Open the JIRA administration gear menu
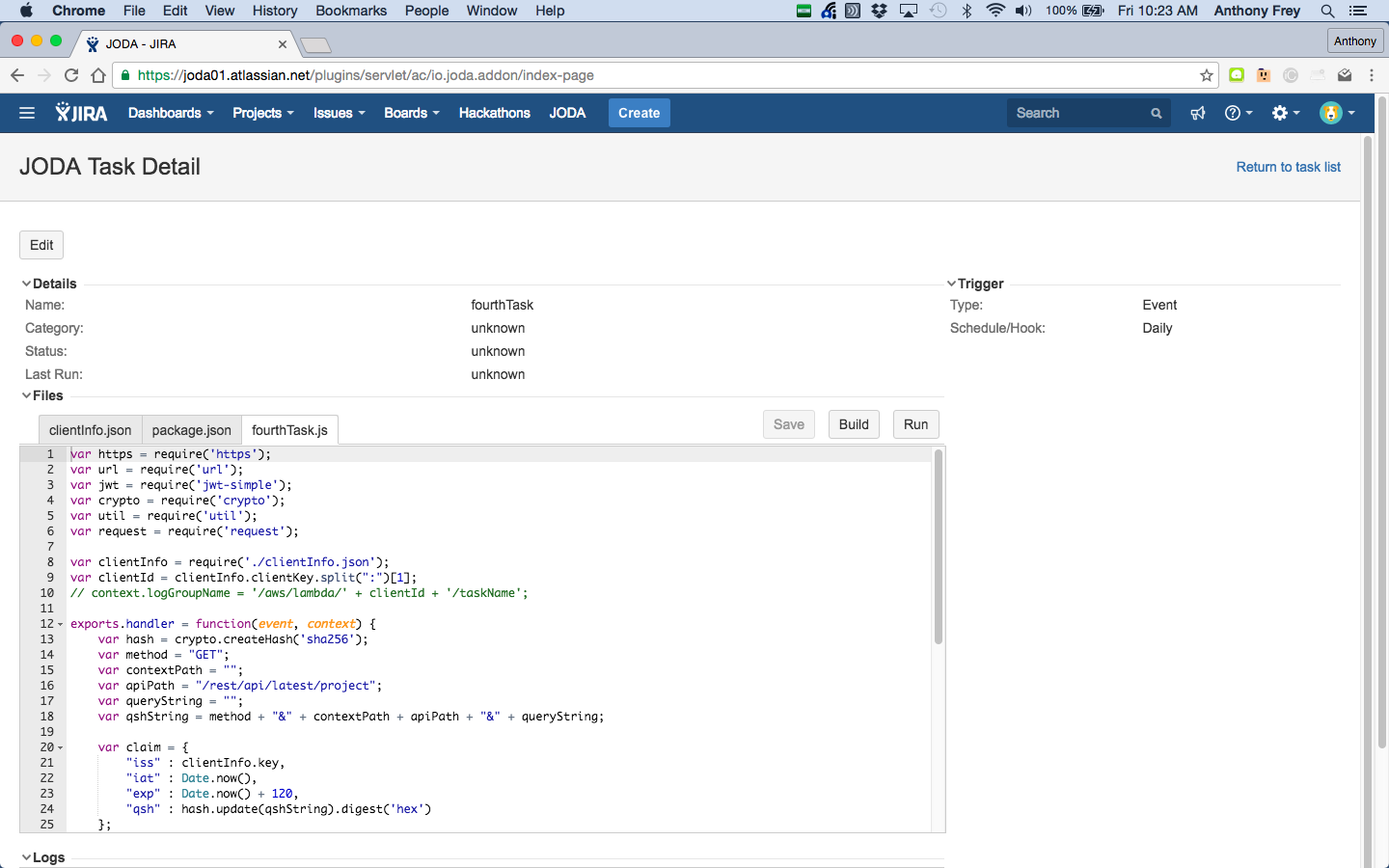 (x=1286, y=113)
